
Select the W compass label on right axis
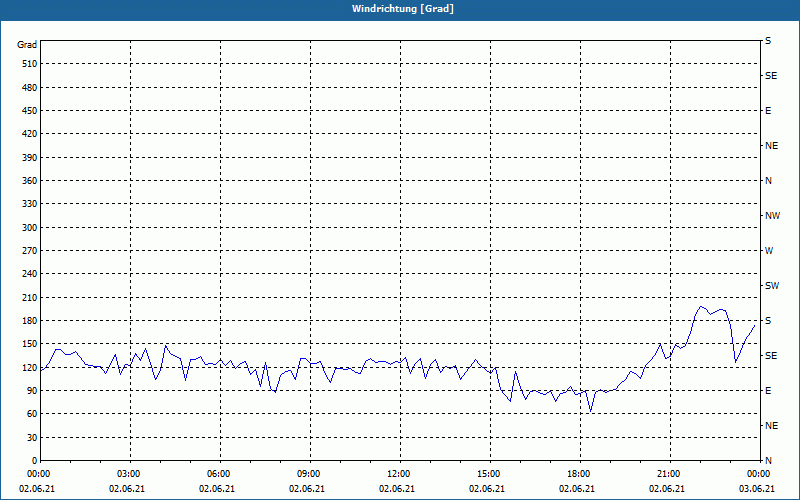tap(769, 251)
